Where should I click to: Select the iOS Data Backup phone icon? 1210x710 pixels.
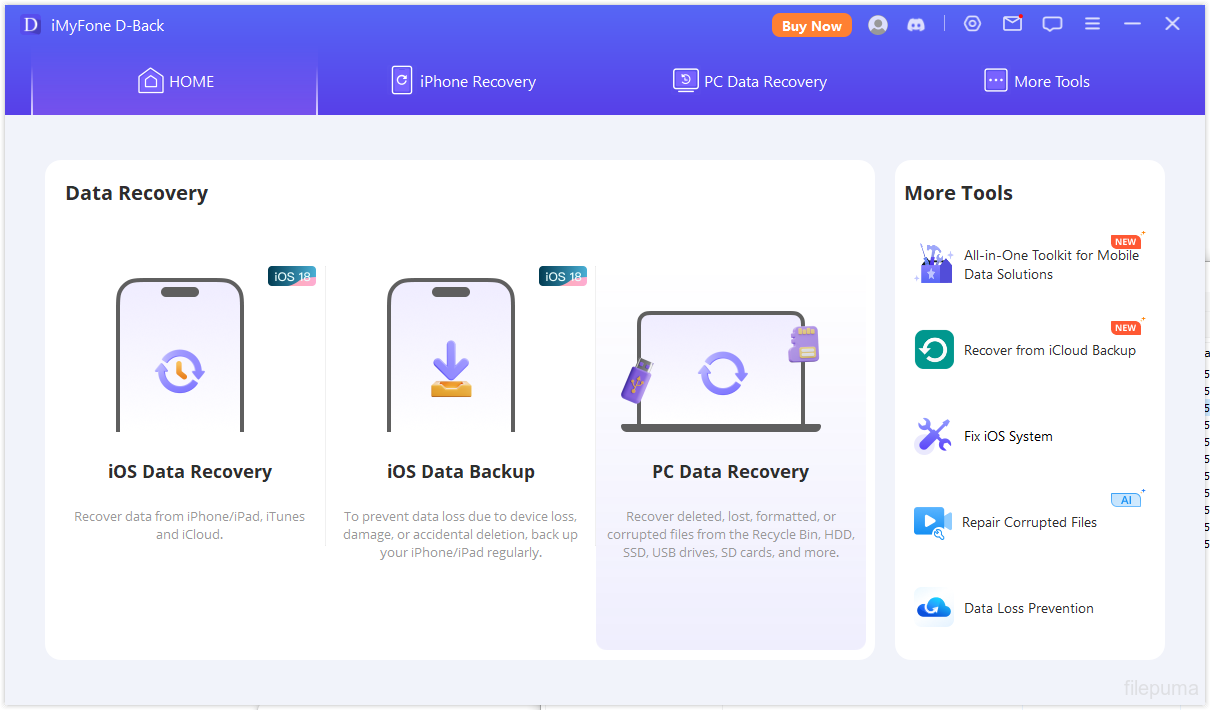[x=451, y=356]
